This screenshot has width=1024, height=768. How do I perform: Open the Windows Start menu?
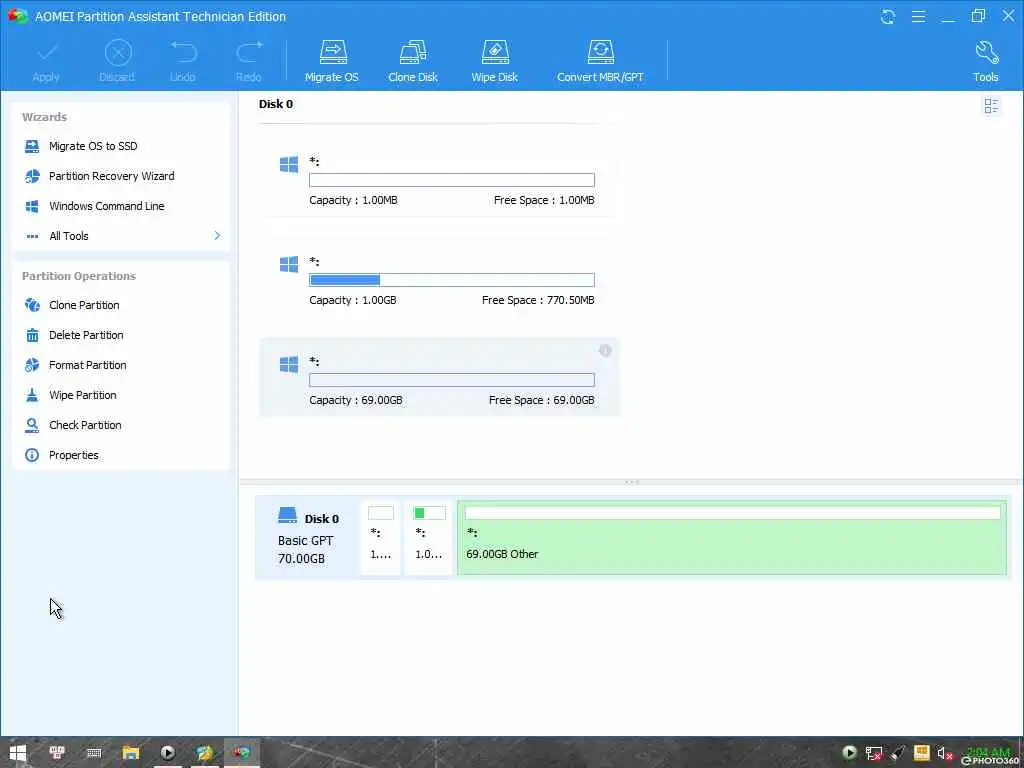[18, 753]
